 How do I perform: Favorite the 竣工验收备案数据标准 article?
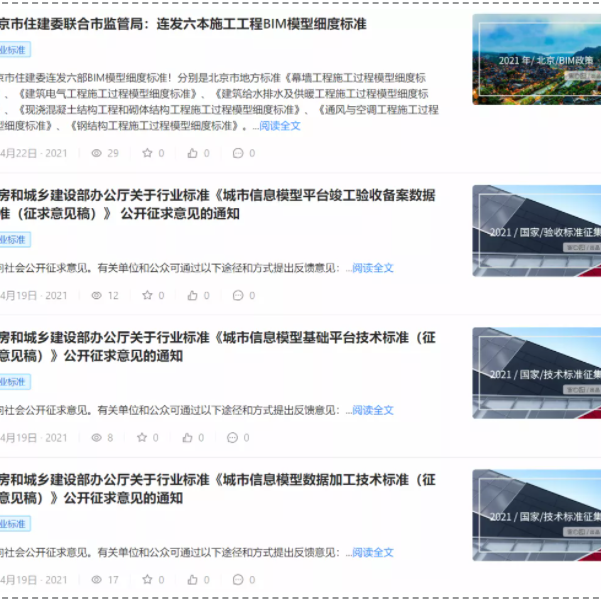(x=148, y=295)
